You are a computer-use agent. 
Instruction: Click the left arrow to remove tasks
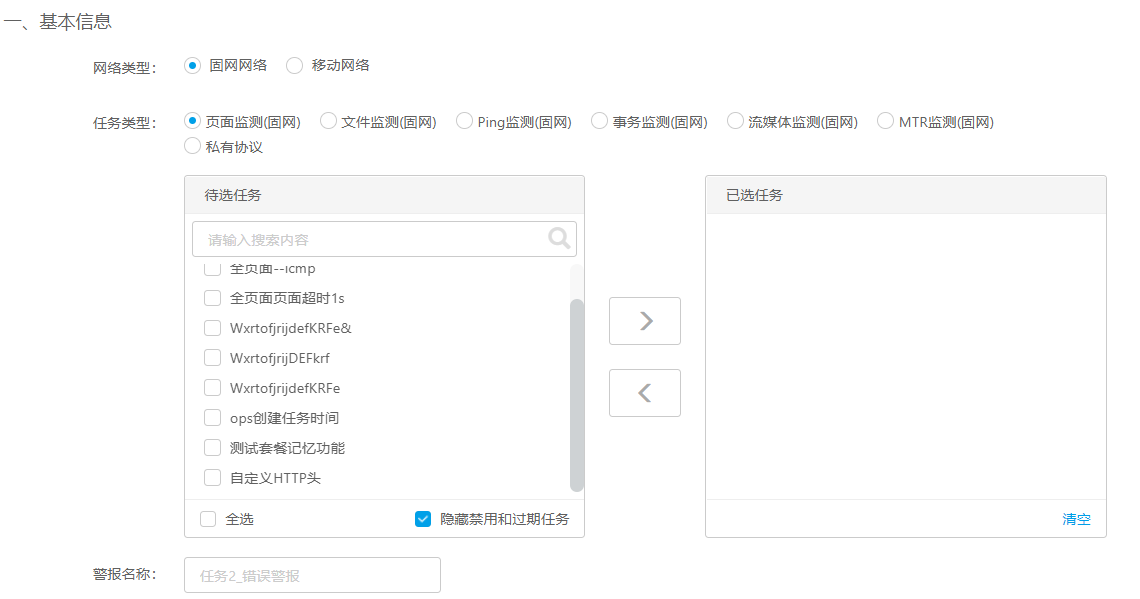(x=645, y=393)
